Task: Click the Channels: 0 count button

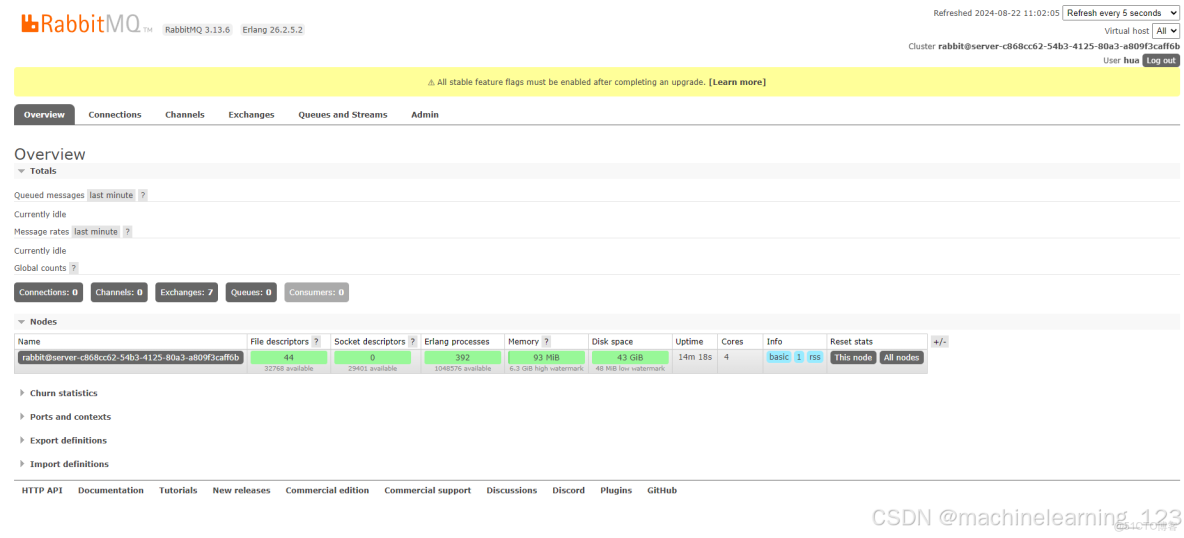Action: (119, 292)
